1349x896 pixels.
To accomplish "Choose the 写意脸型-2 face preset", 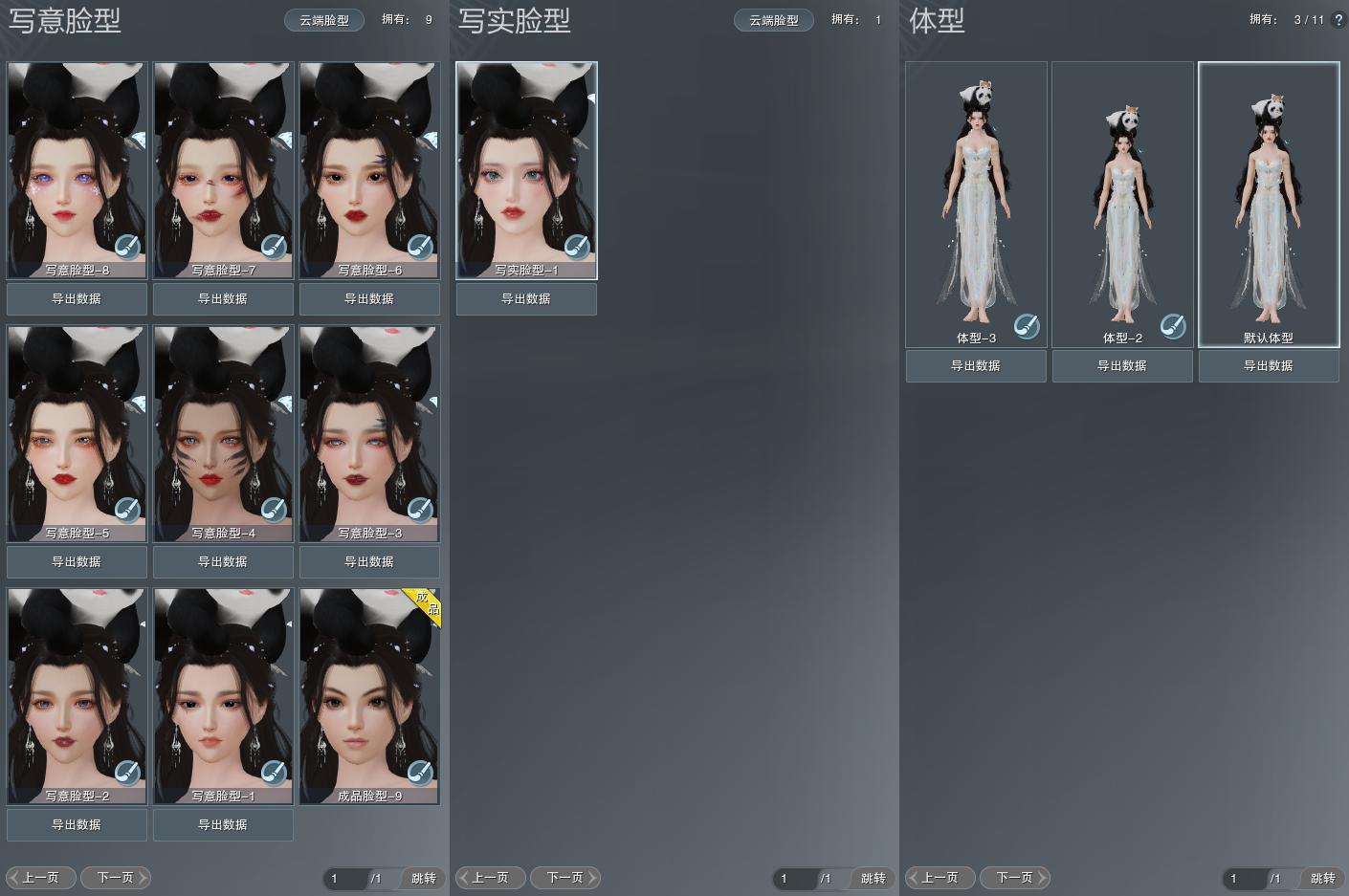I will (77, 688).
